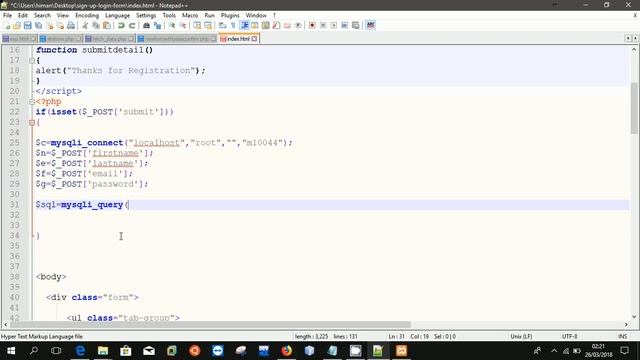The image size is (640, 360).
Task: Toggle the indent guide toolbar button
Action: pos(244,25)
